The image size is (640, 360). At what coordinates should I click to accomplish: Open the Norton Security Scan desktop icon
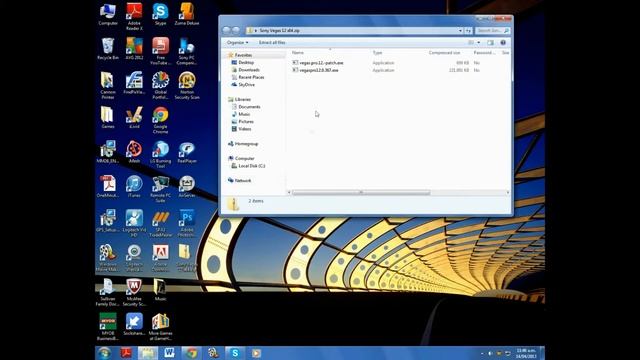pyautogui.click(x=187, y=85)
